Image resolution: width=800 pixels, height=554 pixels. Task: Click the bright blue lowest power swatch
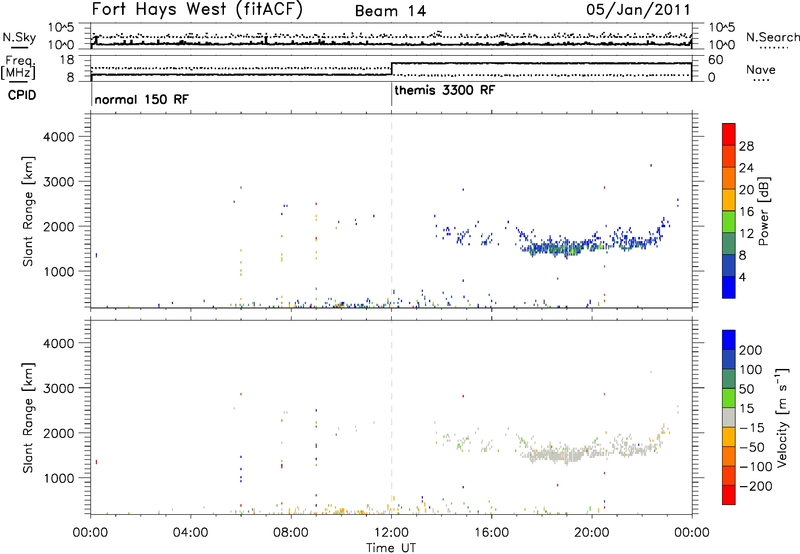(729, 287)
